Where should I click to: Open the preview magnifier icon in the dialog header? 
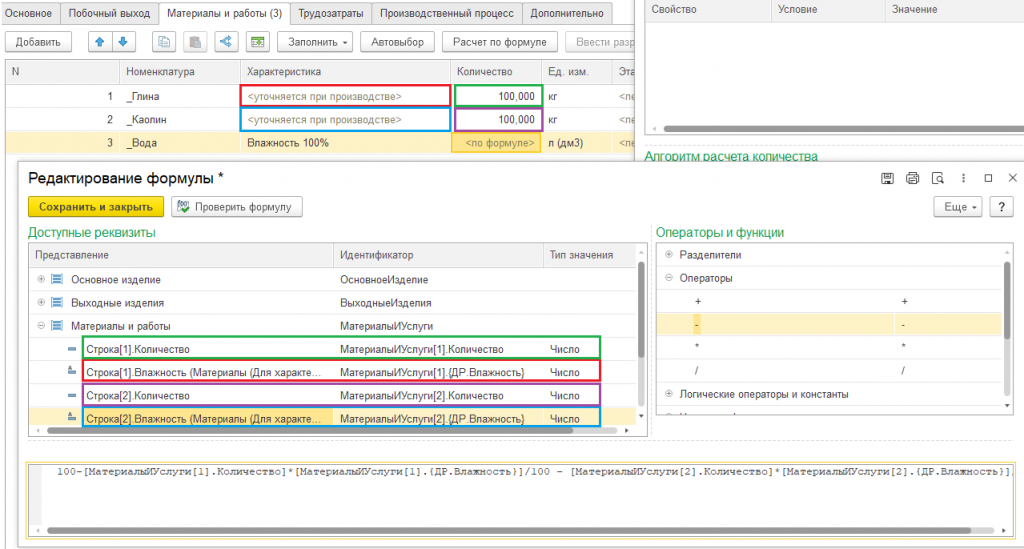937,178
